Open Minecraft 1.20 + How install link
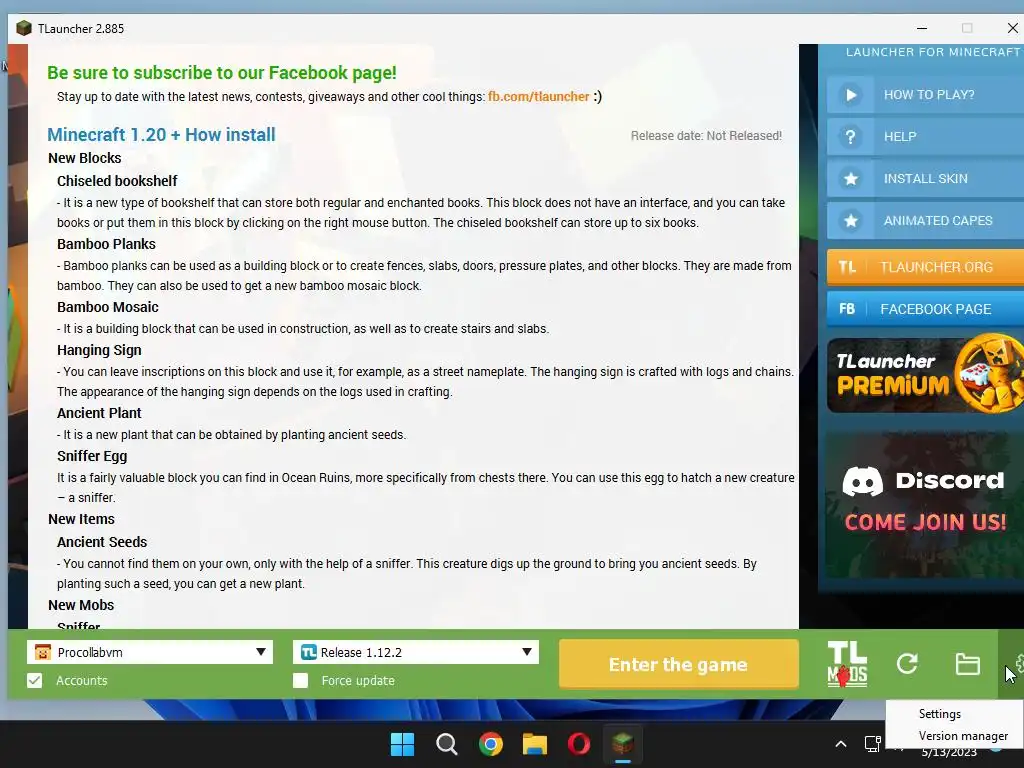 tap(161, 135)
